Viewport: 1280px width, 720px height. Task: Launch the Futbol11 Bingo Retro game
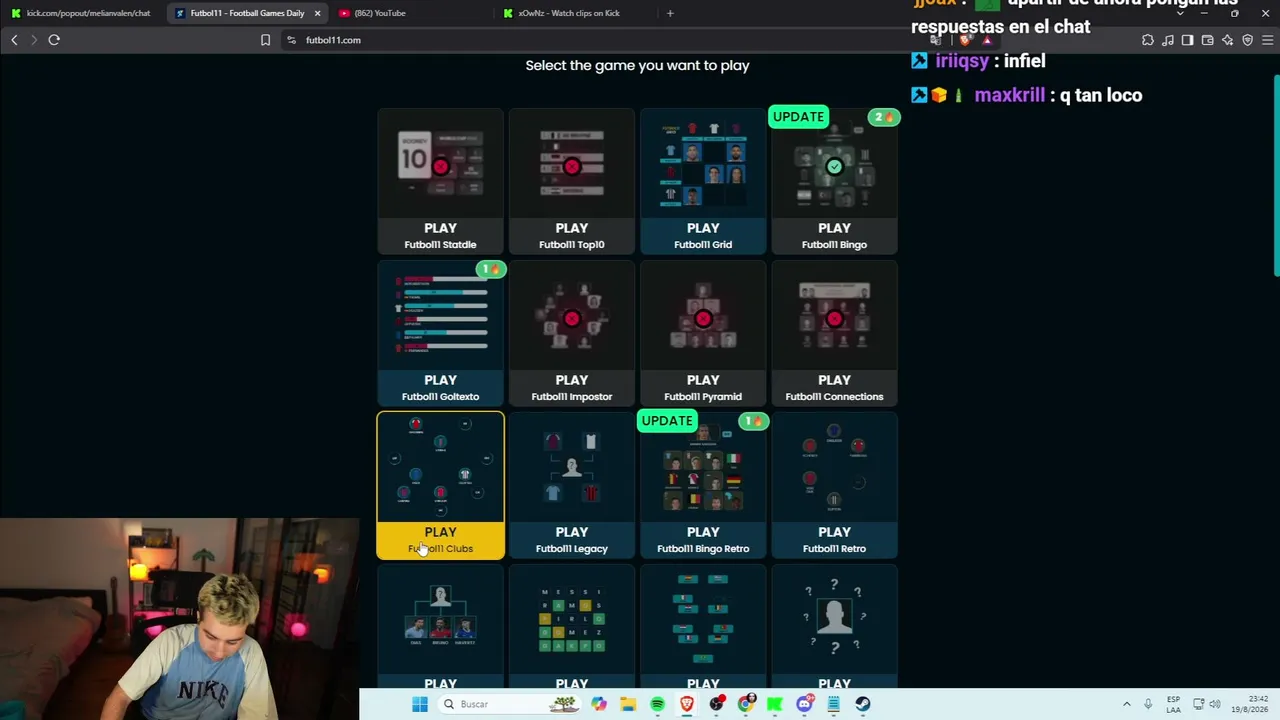(x=703, y=485)
